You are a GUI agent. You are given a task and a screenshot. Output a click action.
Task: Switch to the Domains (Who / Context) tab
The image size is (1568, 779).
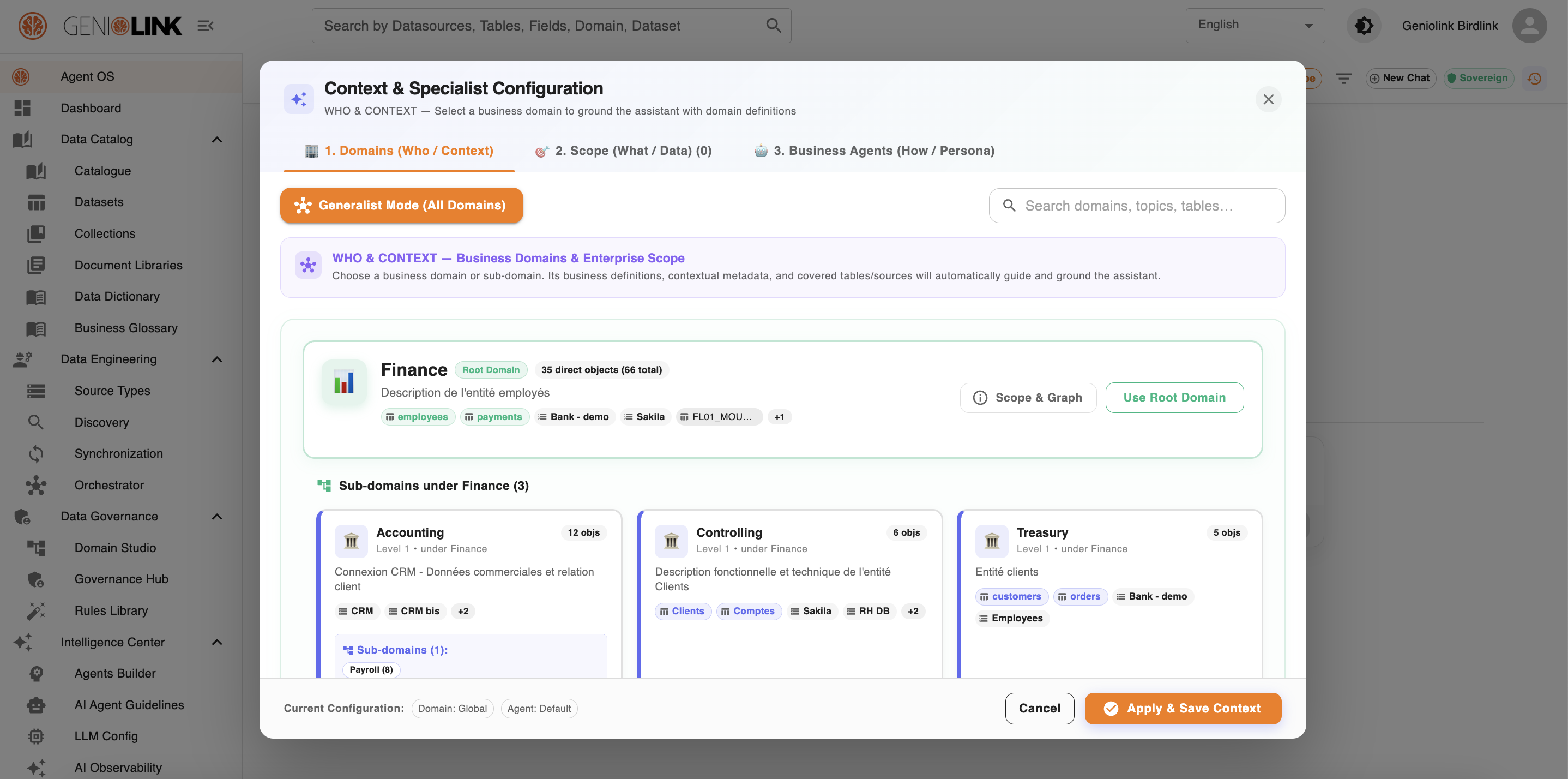point(399,151)
